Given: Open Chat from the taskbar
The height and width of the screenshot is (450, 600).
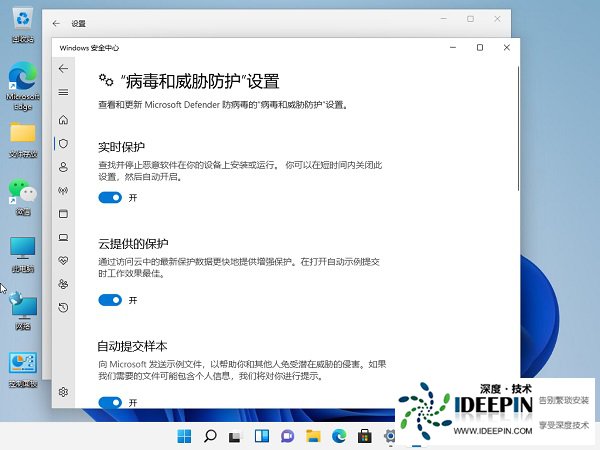Looking at the screenshot, I should 287,436.
